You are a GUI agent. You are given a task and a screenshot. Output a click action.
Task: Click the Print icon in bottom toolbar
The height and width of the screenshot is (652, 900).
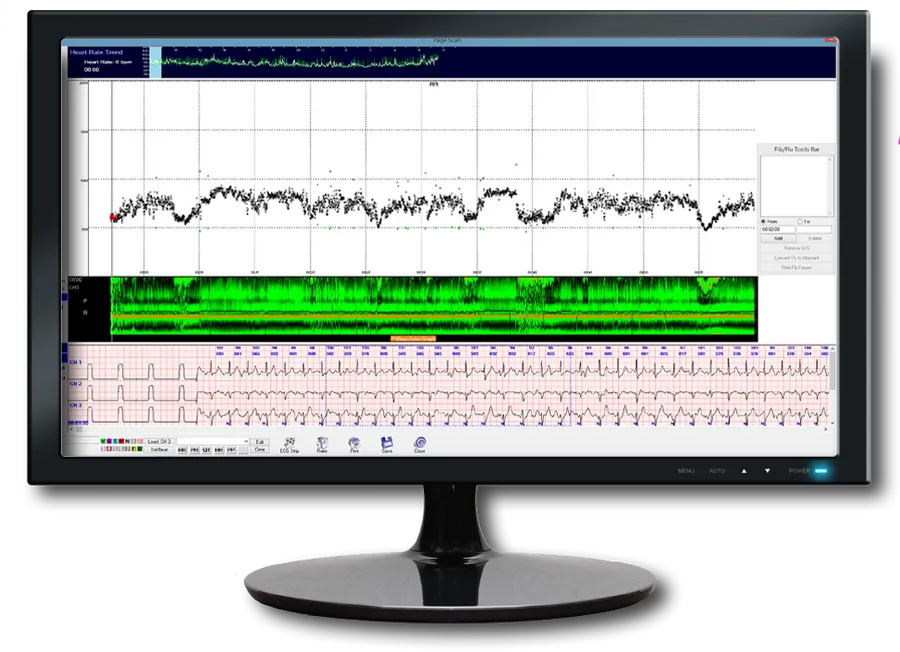(354, 445)
